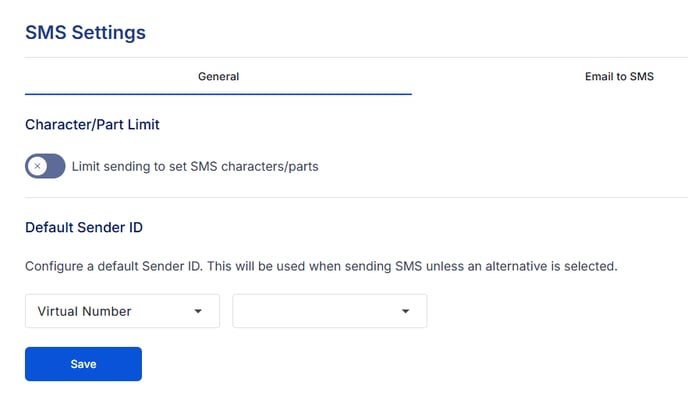Click the dark track of the limit toggle
Image resolution: width=688 pixels, height=396 pixels.
[56, 166]
